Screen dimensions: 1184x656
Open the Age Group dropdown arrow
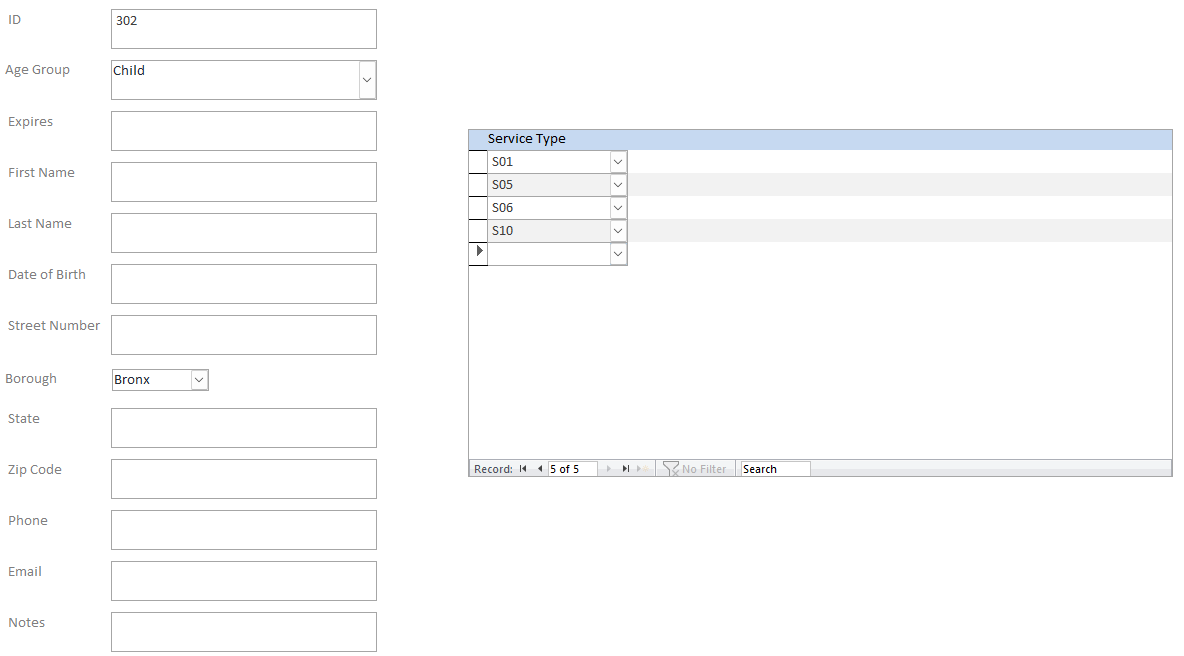point(367,80)
